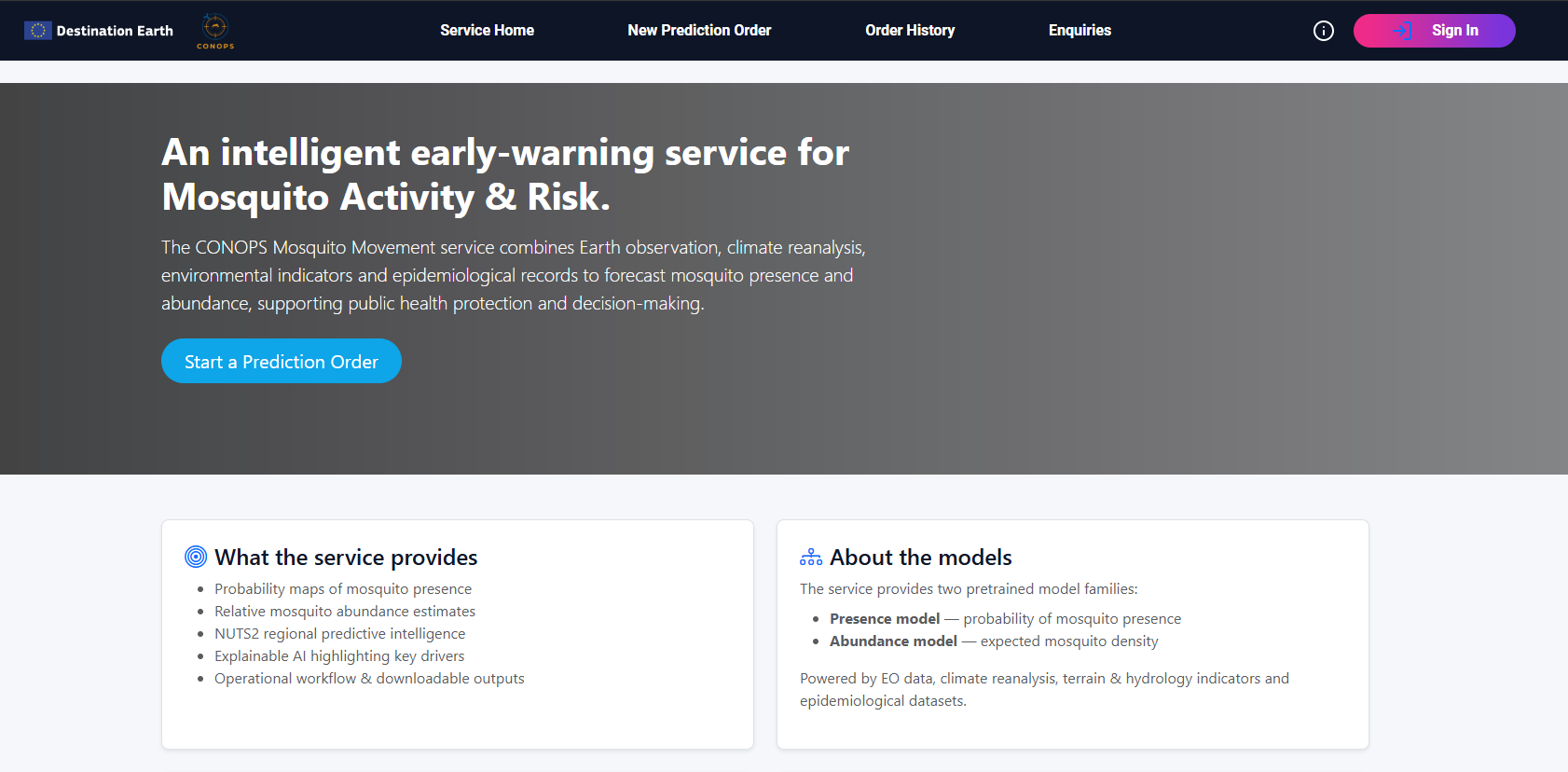The image size is (1568, 772).
Task: Open the info circle icon
Action: tap(1323, 31)
